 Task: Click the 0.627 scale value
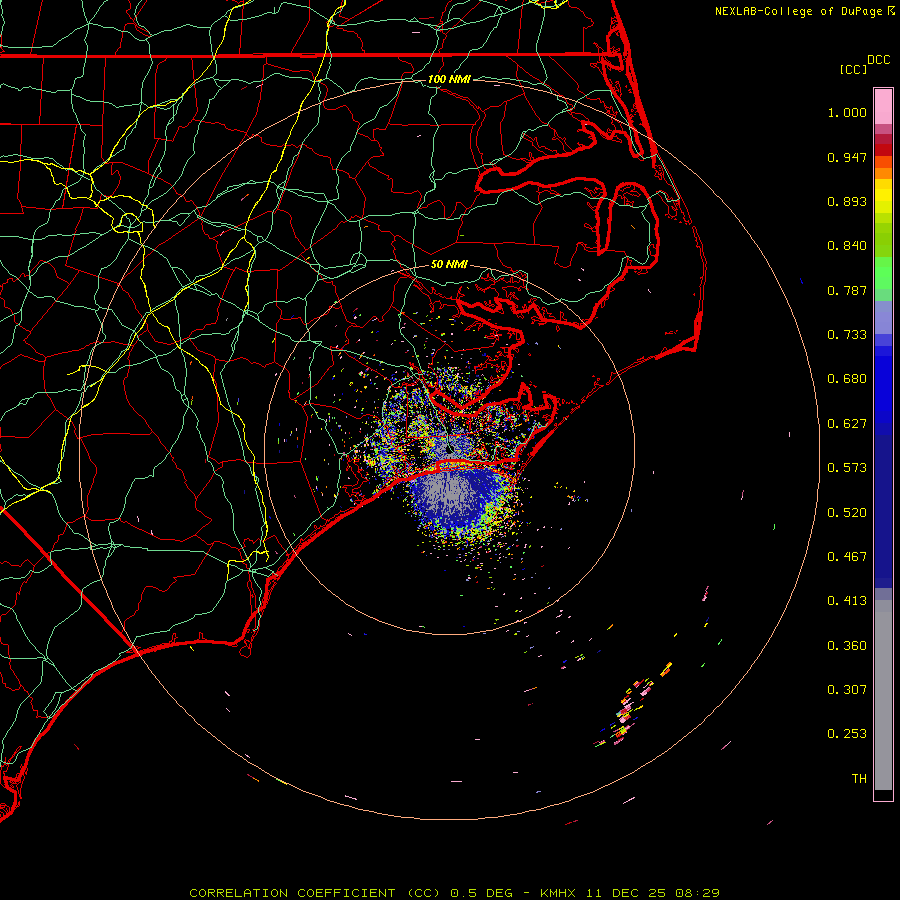[847, 424]
